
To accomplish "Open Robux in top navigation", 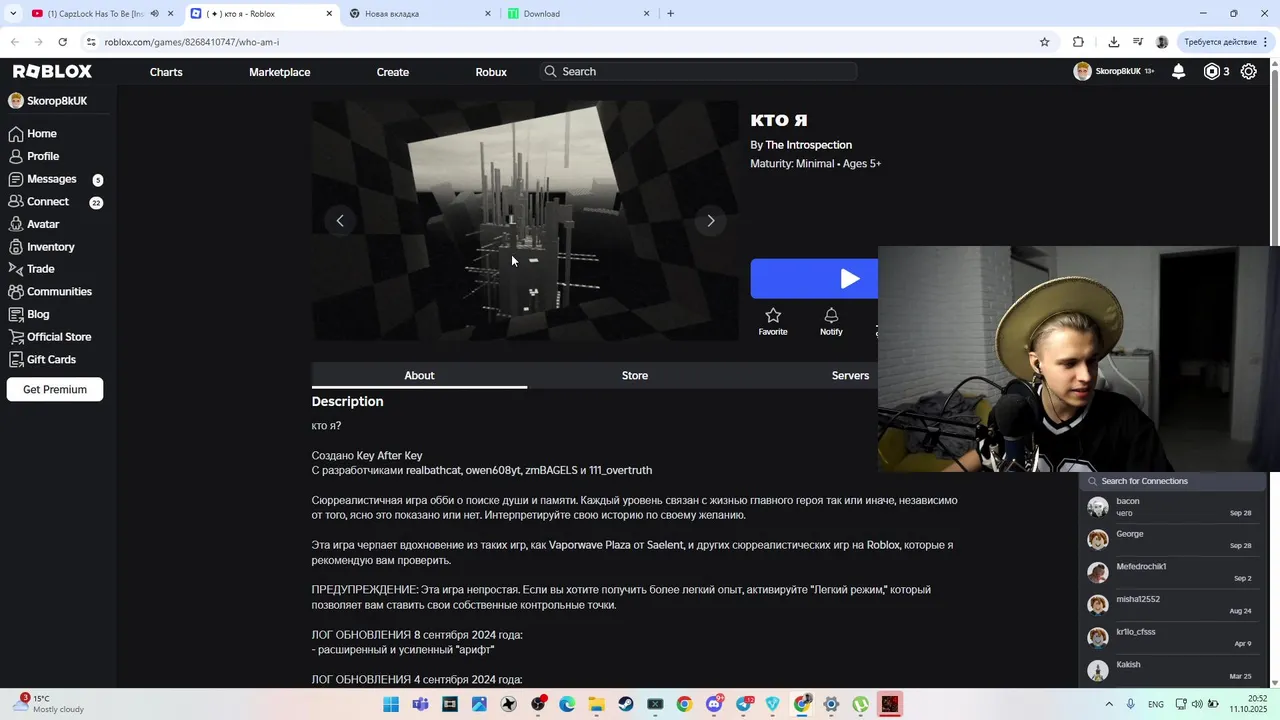I will click(x=491, y=72).
